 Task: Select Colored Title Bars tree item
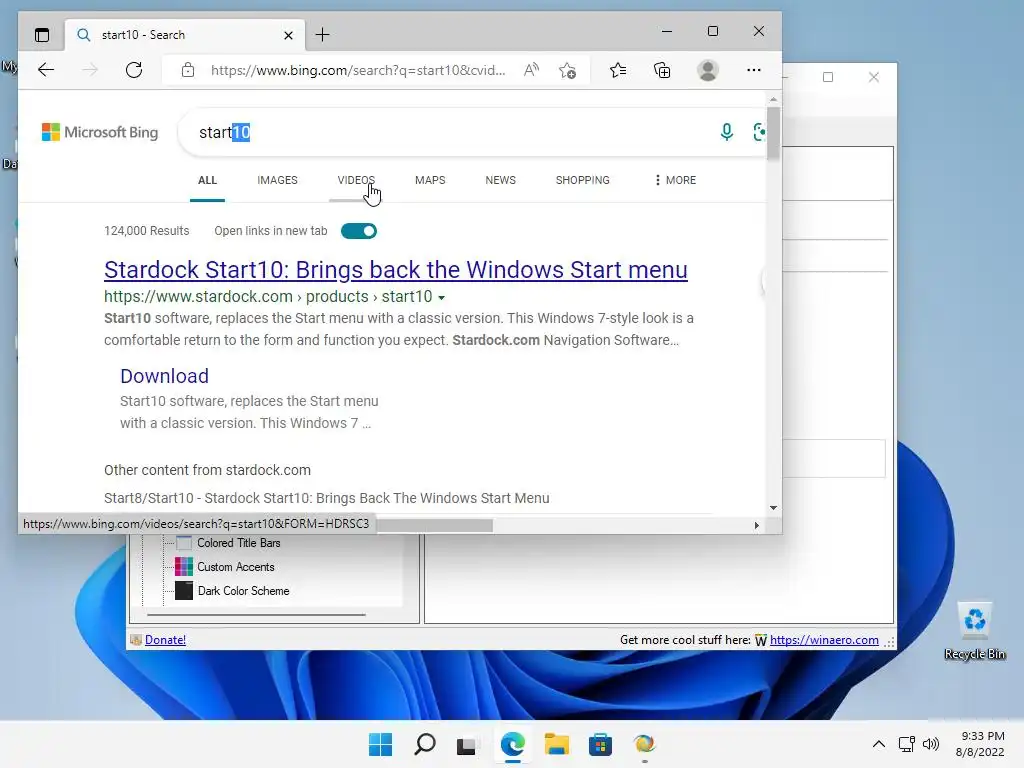tap(238, 543)
